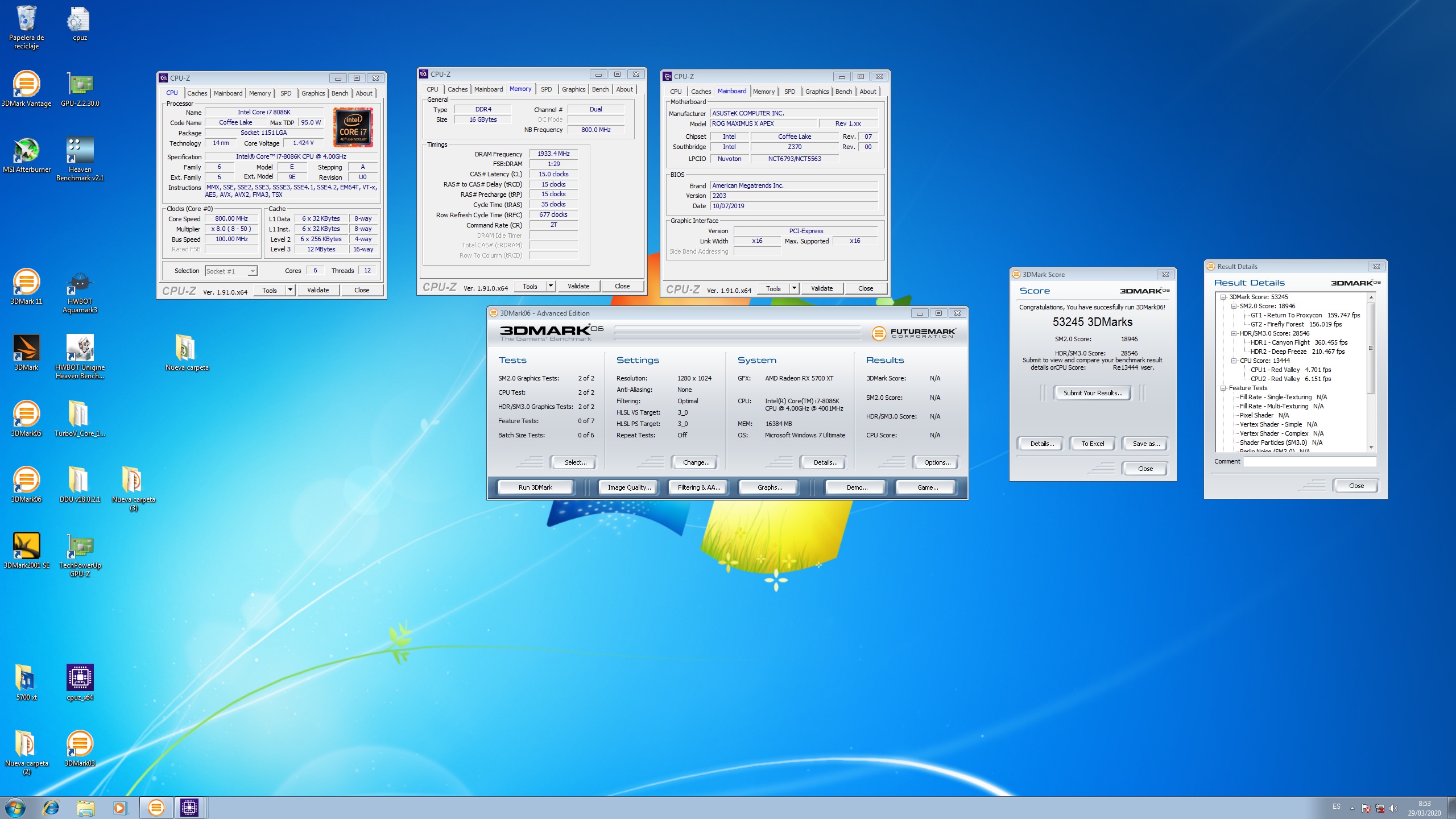1456x819 pixels.
Task: Click the Result Details scrollbar down arrow
Action: pos(1371,448)
